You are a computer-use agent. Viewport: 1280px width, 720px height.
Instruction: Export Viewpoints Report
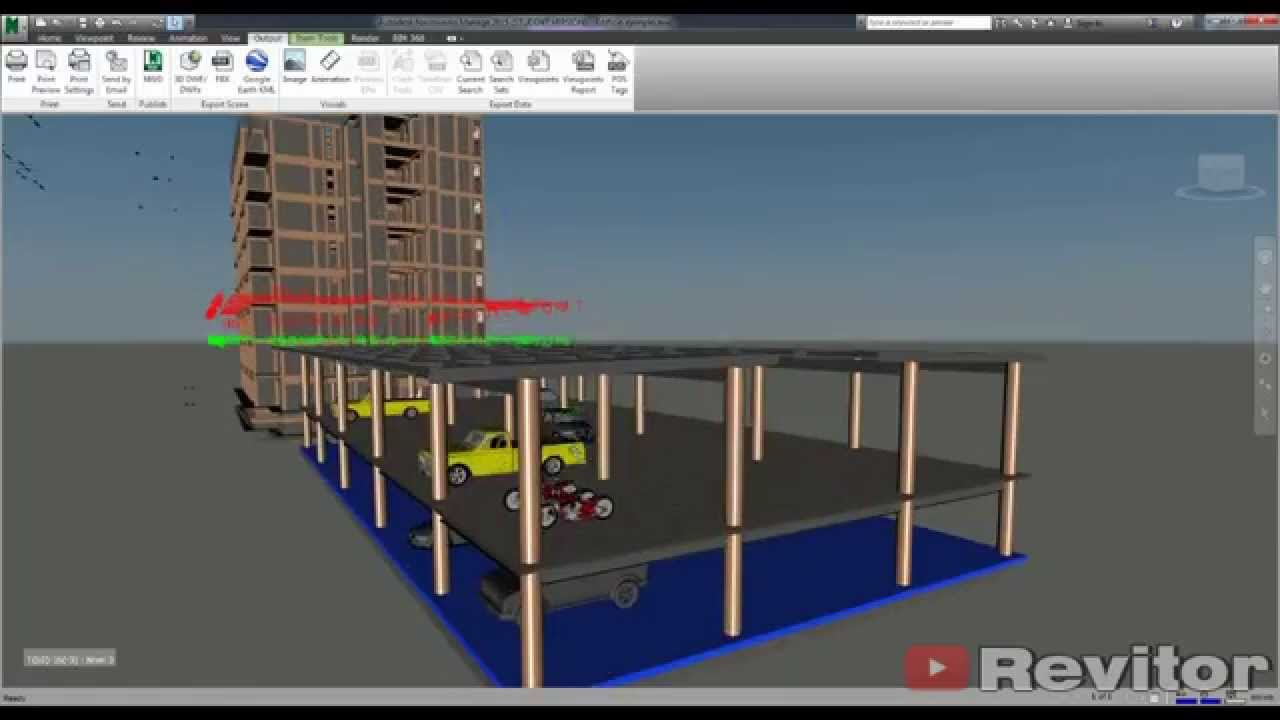(583, 72)
